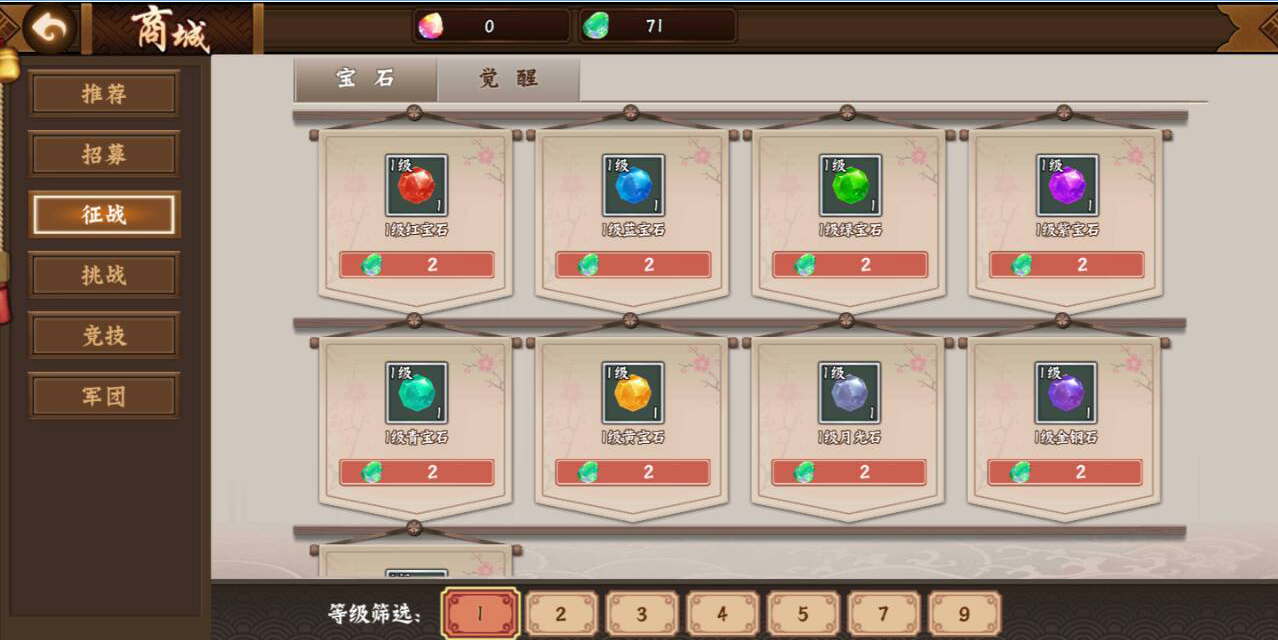The image size is (1278, 640).
Task: Select the level-1 purple gem icon
Action: click(1067, 185)
